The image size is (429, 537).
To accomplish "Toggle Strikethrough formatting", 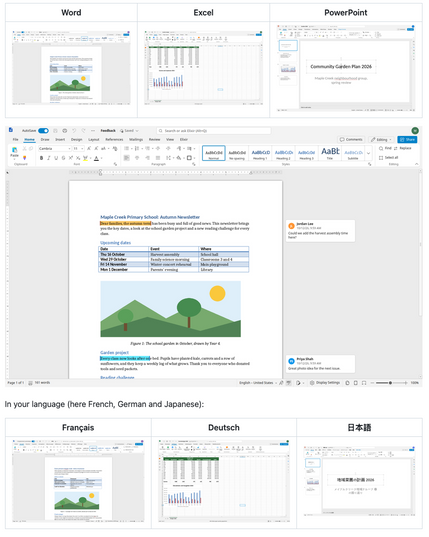I will click(63, 158).
